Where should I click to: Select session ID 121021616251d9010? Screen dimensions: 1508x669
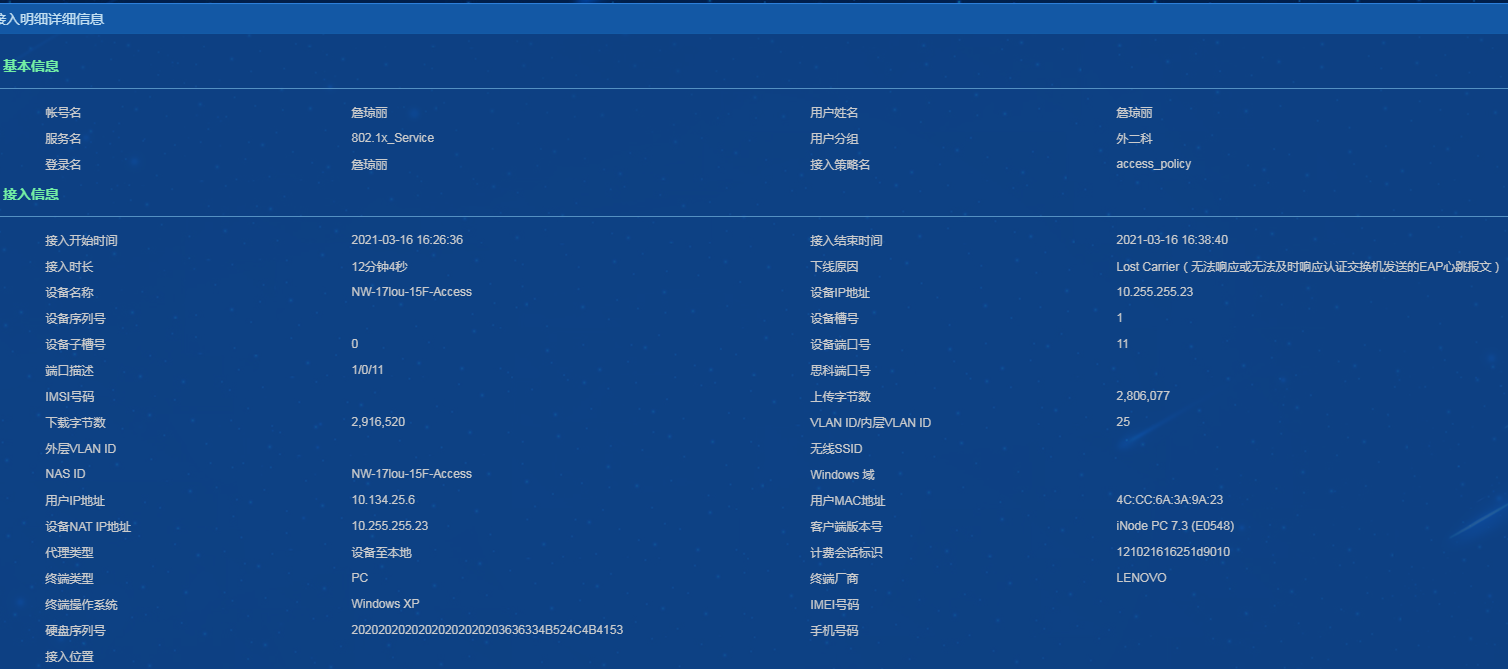pyautogui.click(x=1173, y=552)
